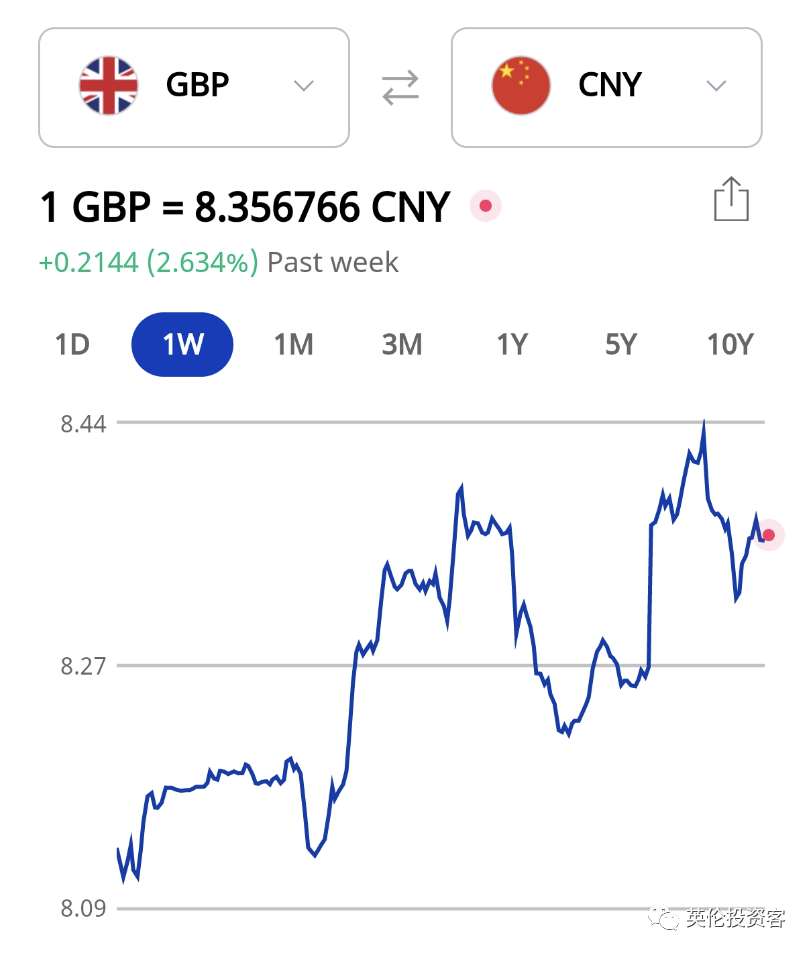812x954 pixels.
Task: Swap GBP and CNY currencies
Action: [x=400, y=87]
